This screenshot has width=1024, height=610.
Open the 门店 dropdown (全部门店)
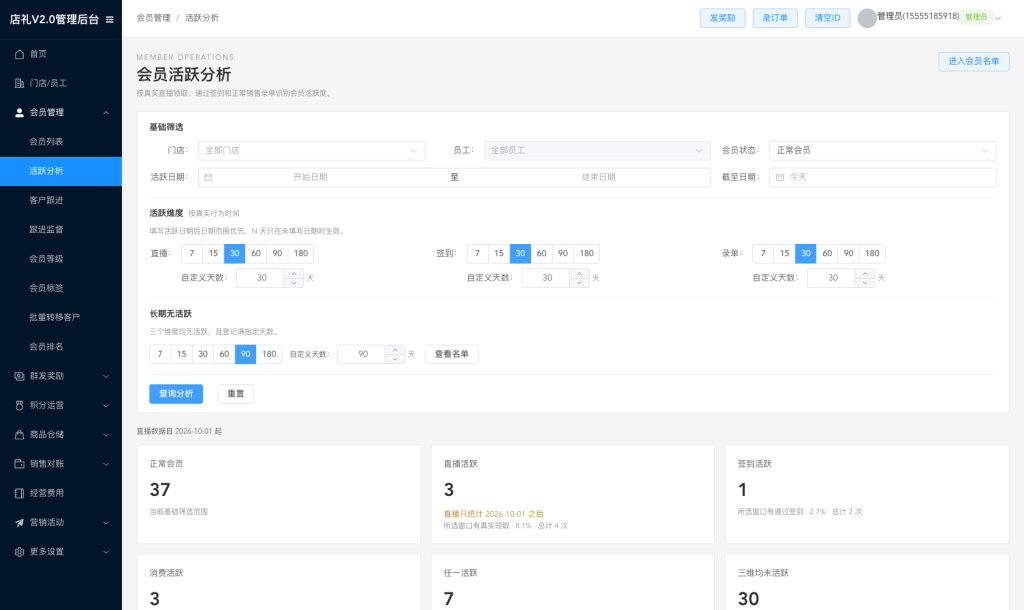pos(312,151)
